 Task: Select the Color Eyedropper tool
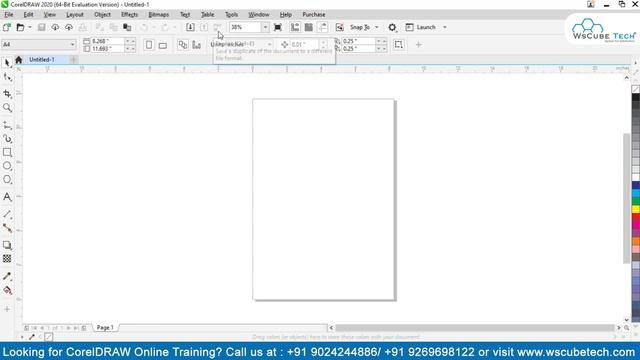tap(7, 276)
